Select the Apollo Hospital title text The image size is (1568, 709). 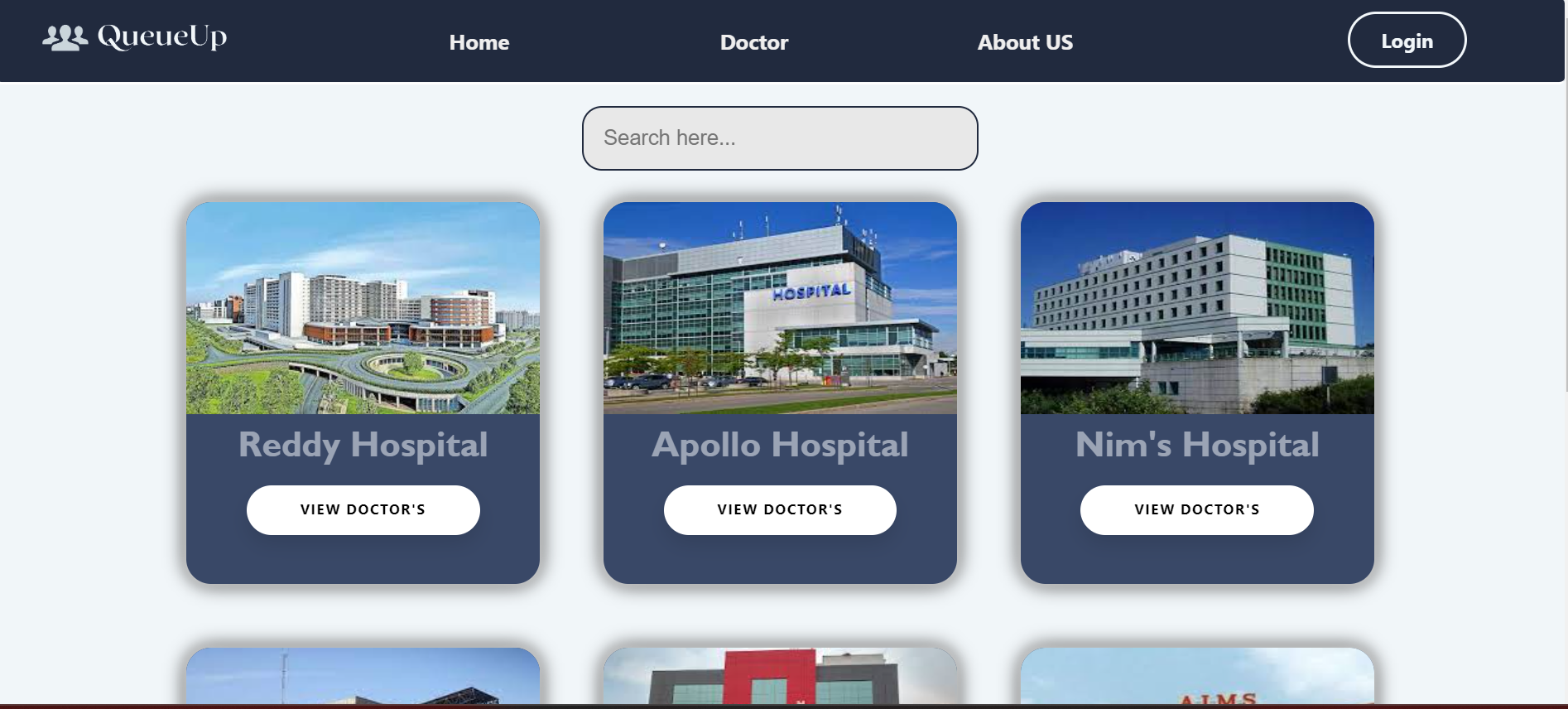(x=780, y=446)
